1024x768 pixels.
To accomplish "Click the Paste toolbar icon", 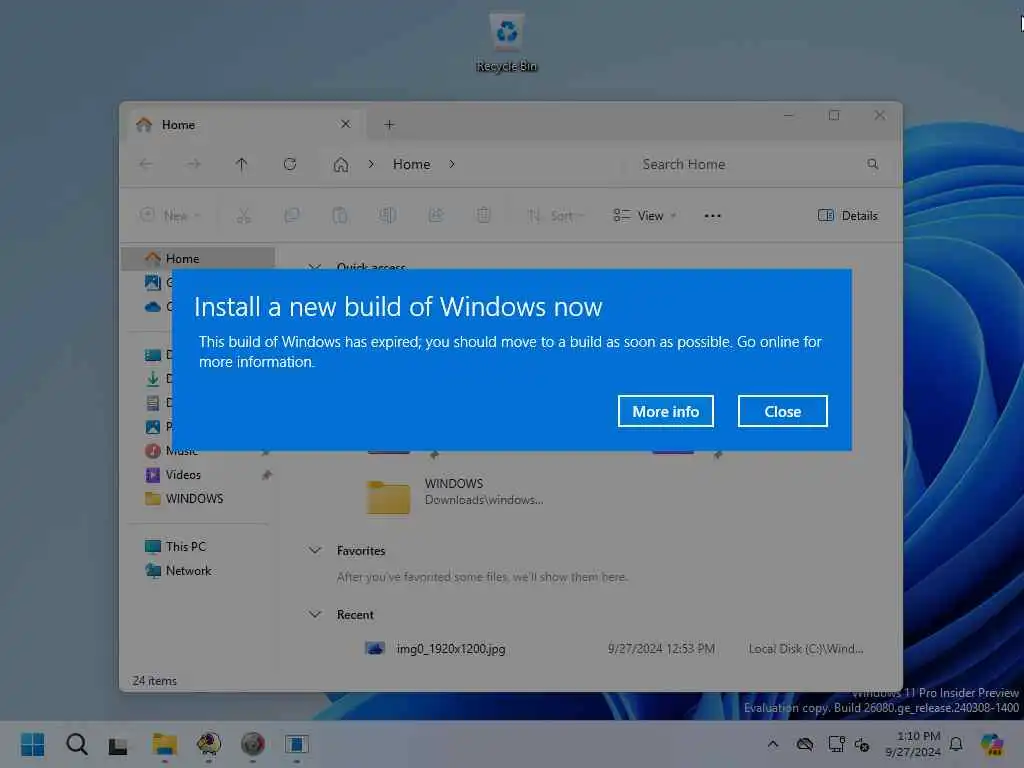I will pyautogui.click(x=340, y=216).
